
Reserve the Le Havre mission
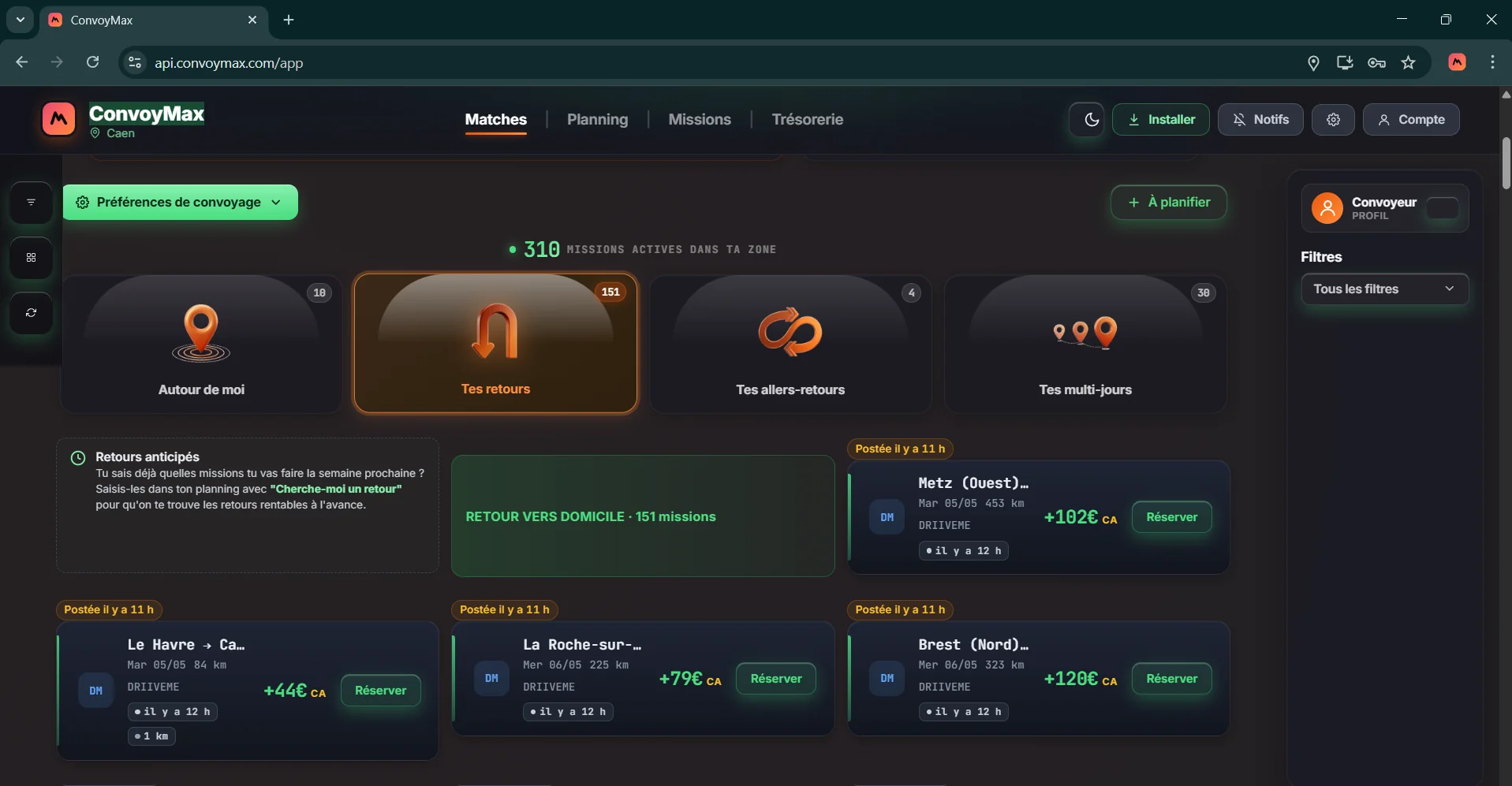(380, 691)
